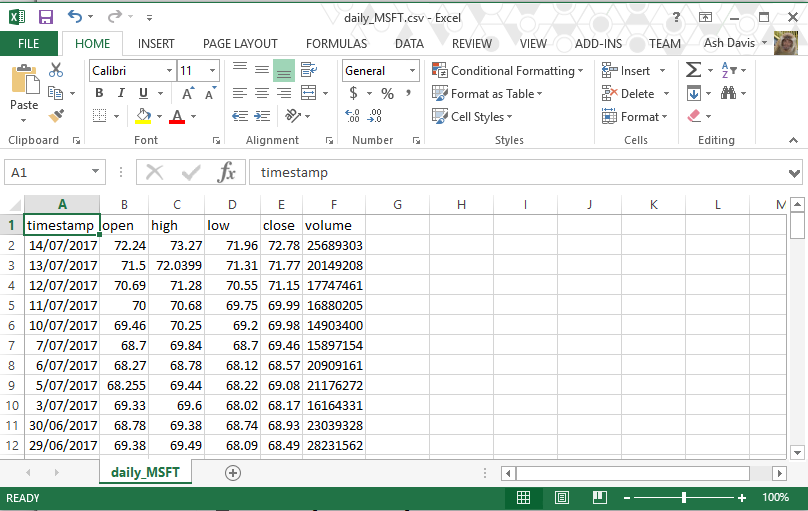Click the Wrap Text icon

click(309, 70)
